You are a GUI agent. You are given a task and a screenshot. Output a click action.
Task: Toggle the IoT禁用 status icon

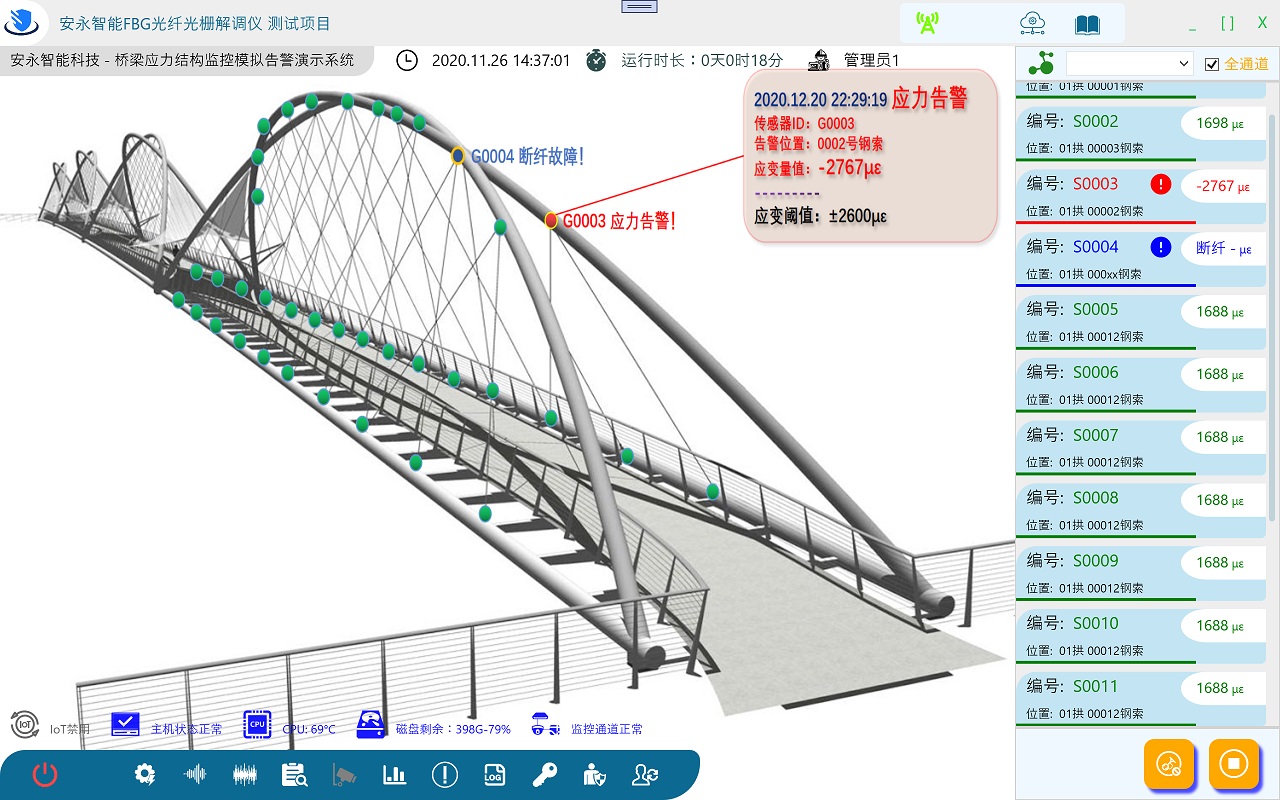pos(24,726)
